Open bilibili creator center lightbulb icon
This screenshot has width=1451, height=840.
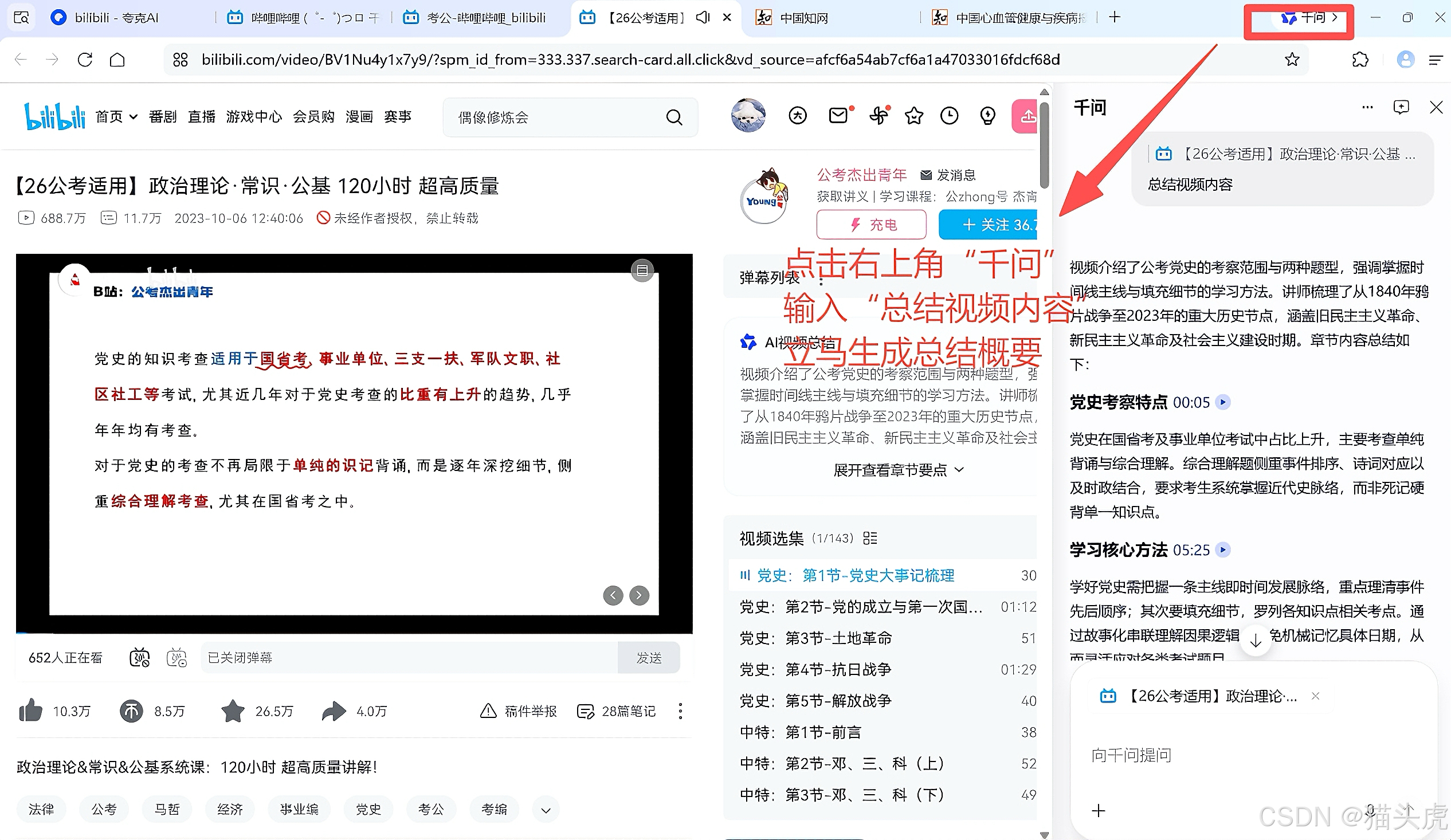pos(987,116)
